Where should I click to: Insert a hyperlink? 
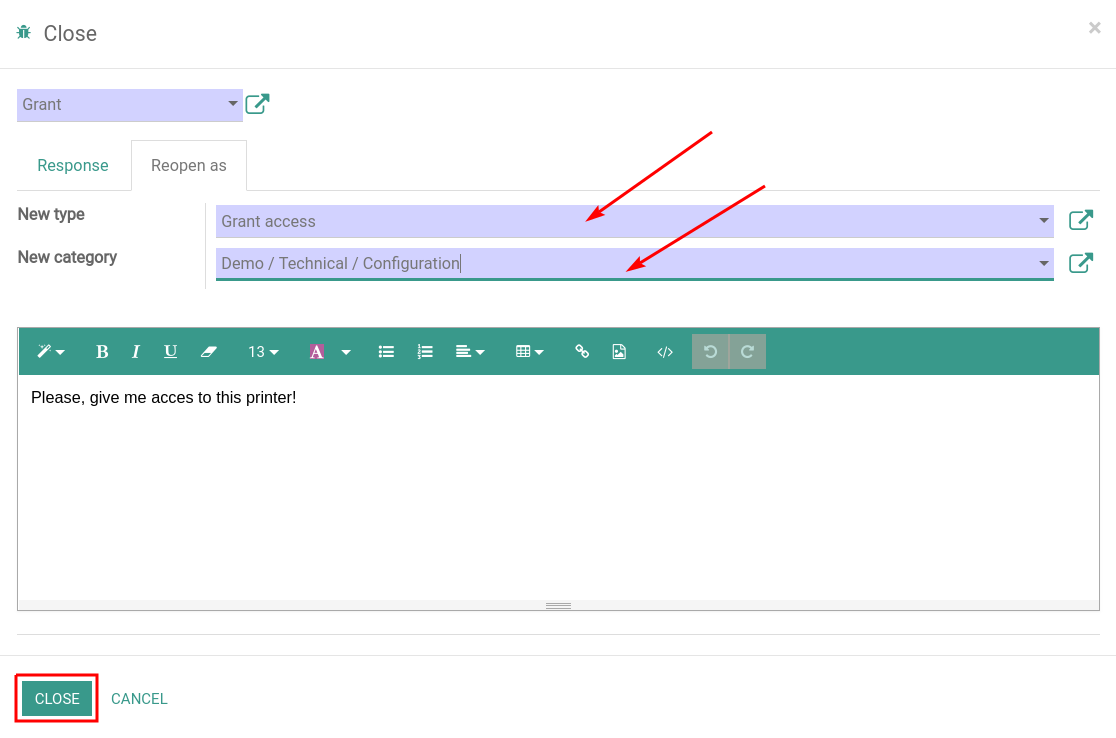tap(582, 352)
